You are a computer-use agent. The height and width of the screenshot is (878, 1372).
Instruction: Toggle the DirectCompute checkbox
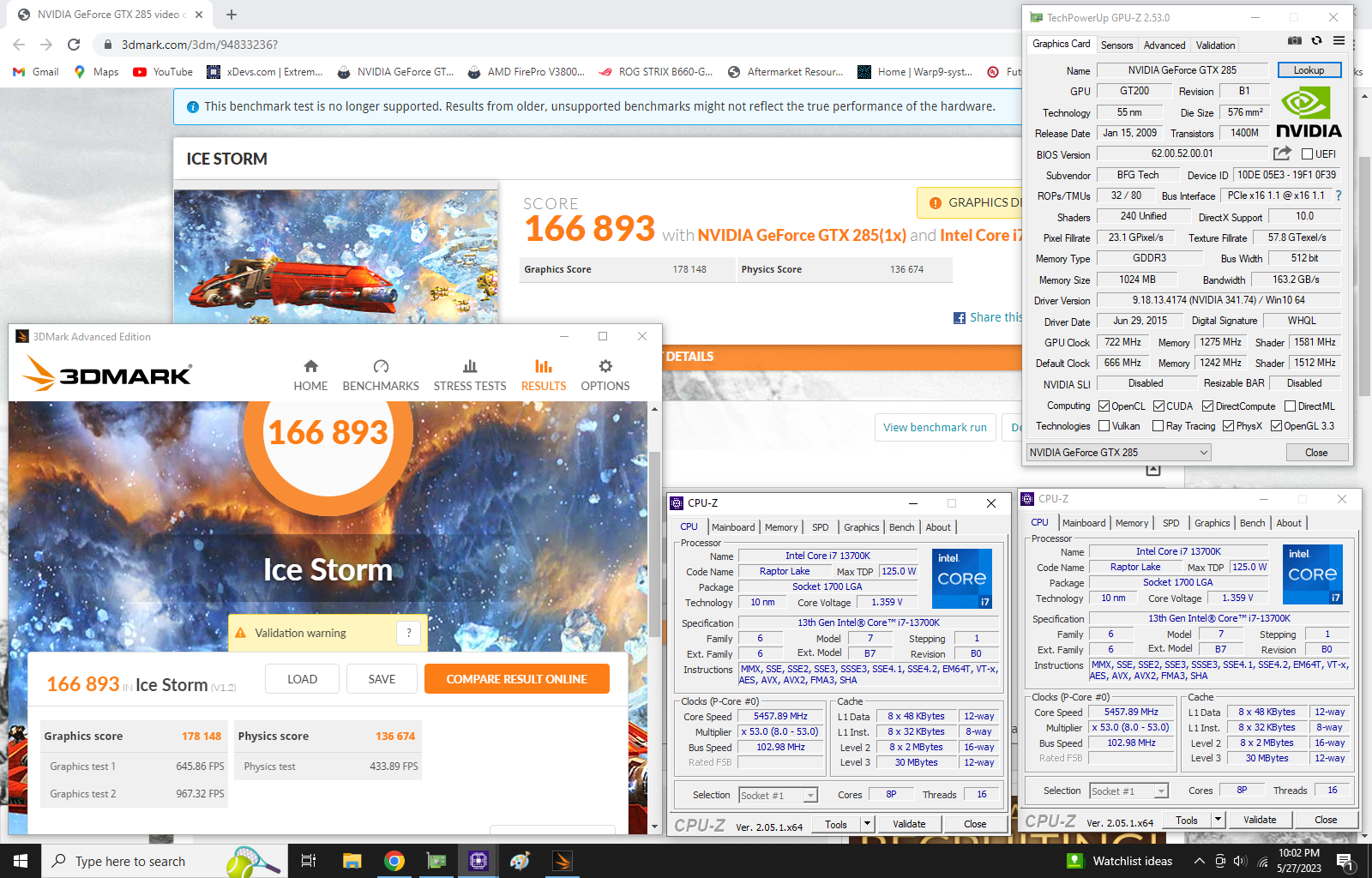(x=1207, y=406)
